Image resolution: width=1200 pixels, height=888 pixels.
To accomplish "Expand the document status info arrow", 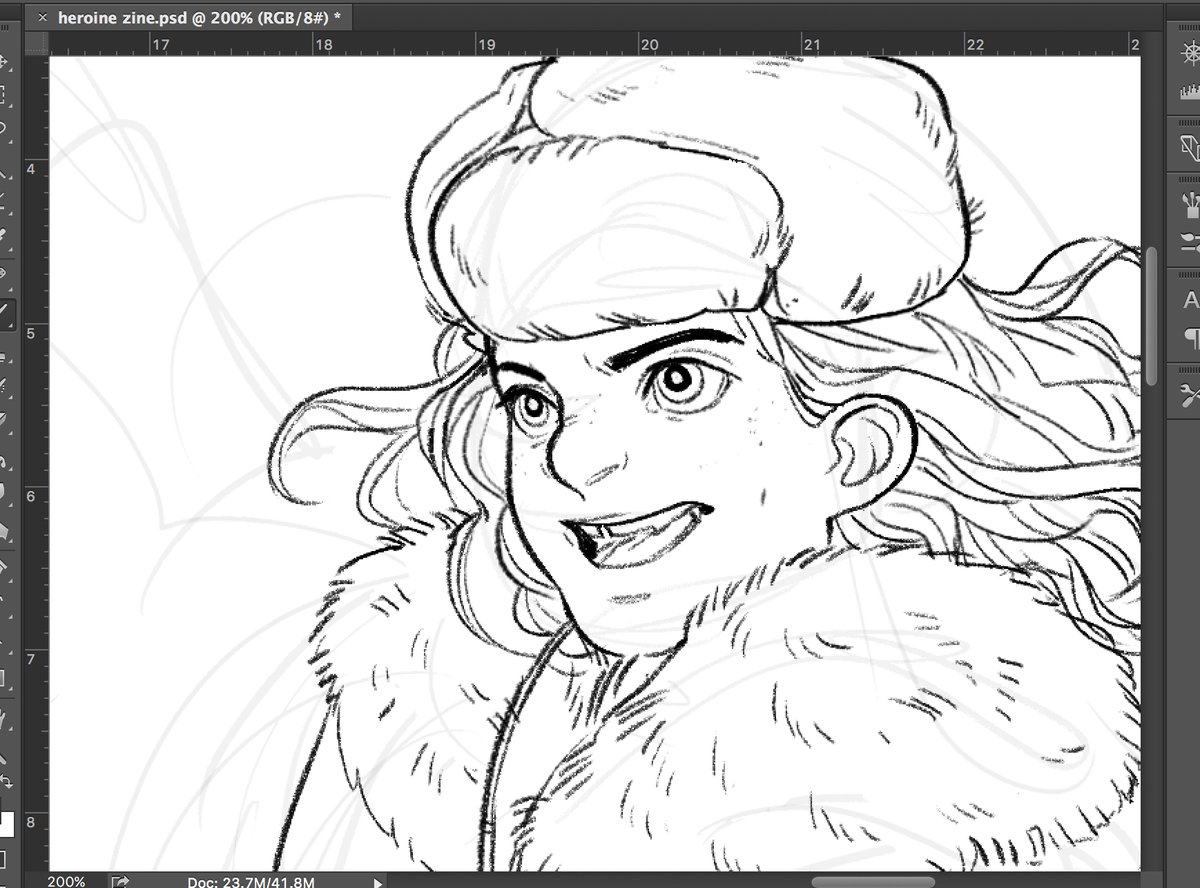I will 377,882.
